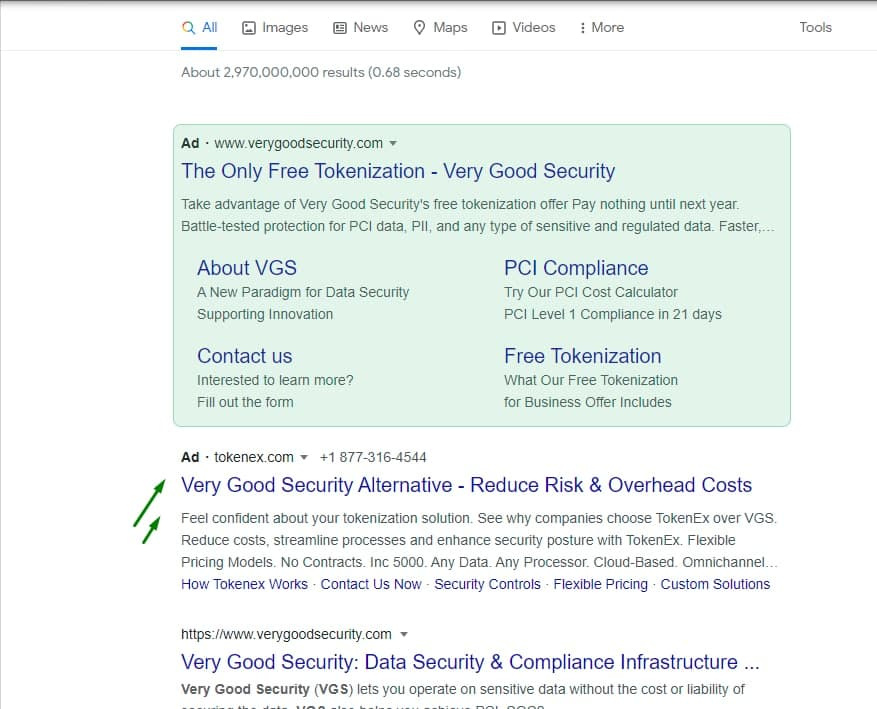The image size is (877, 709).
Task: Switch to the News tab
Action: [370, 27]
